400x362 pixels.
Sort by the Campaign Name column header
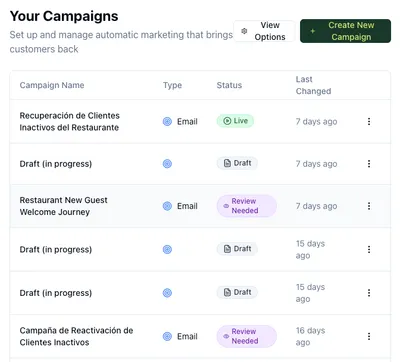(x=52, y=85)
